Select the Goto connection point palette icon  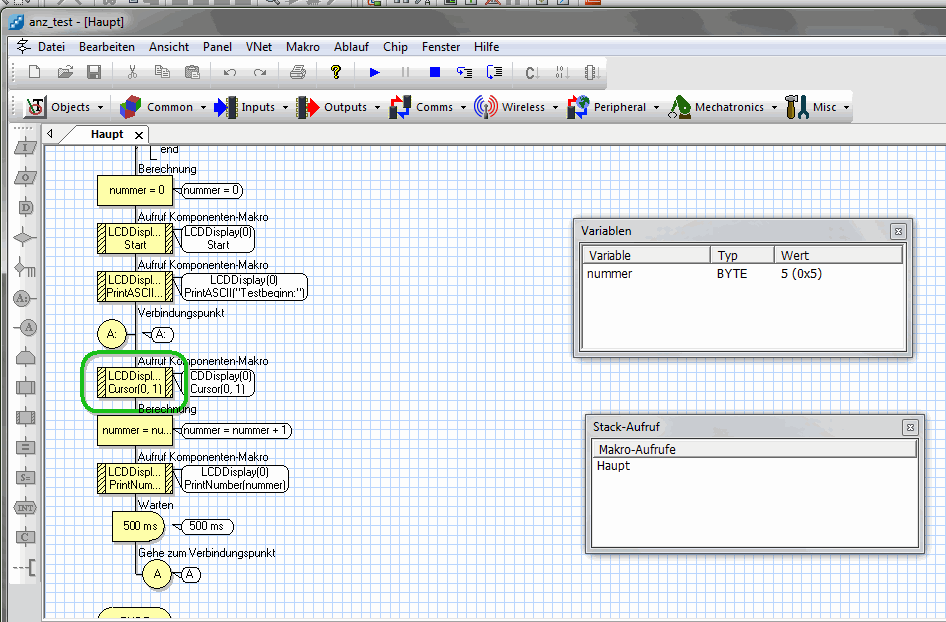25,328
